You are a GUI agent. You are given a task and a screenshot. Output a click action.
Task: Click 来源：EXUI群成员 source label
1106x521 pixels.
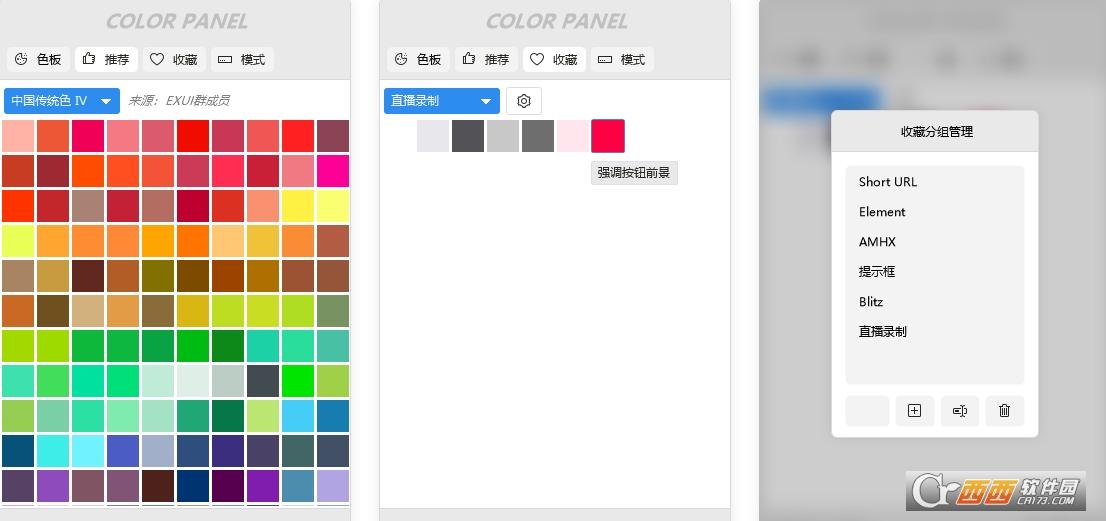coord(179,101)
